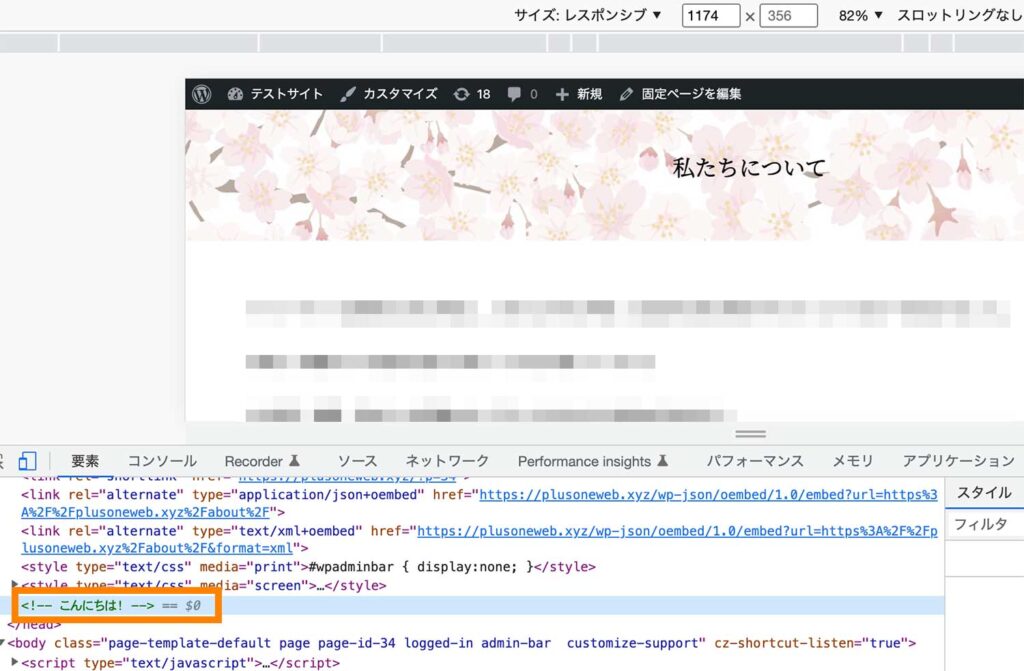The image size is (1024, 671).
Task: Click the width input showing 1174
Action: [710, 16]
